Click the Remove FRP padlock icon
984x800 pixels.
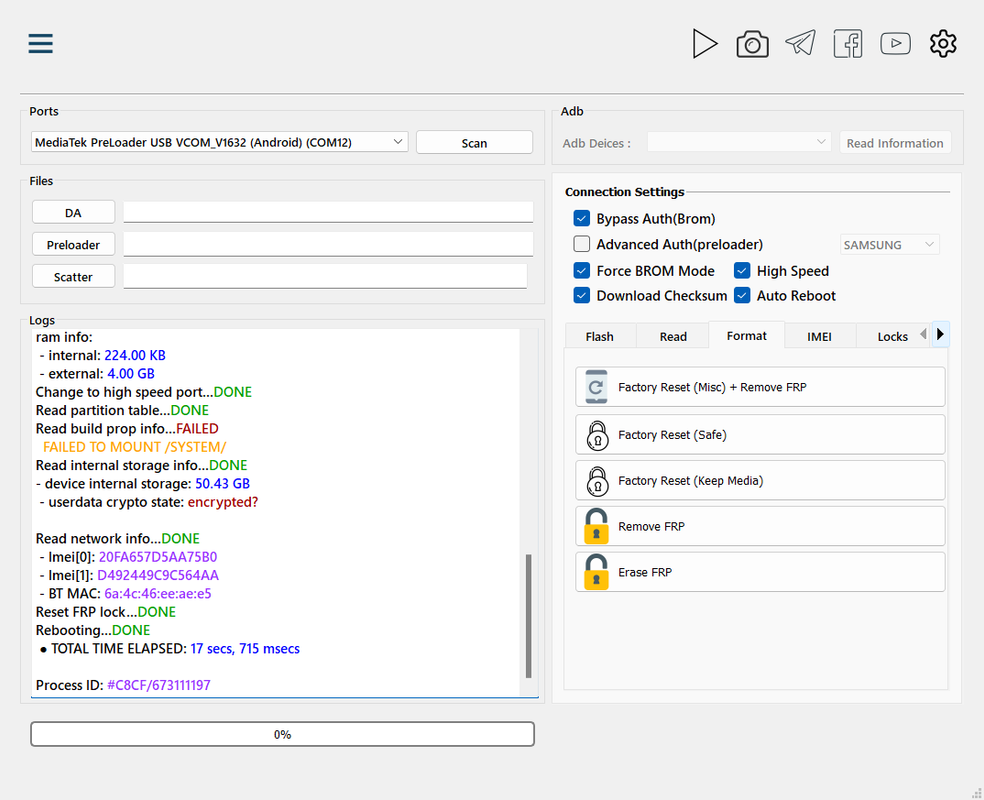(x=596, y=526)
